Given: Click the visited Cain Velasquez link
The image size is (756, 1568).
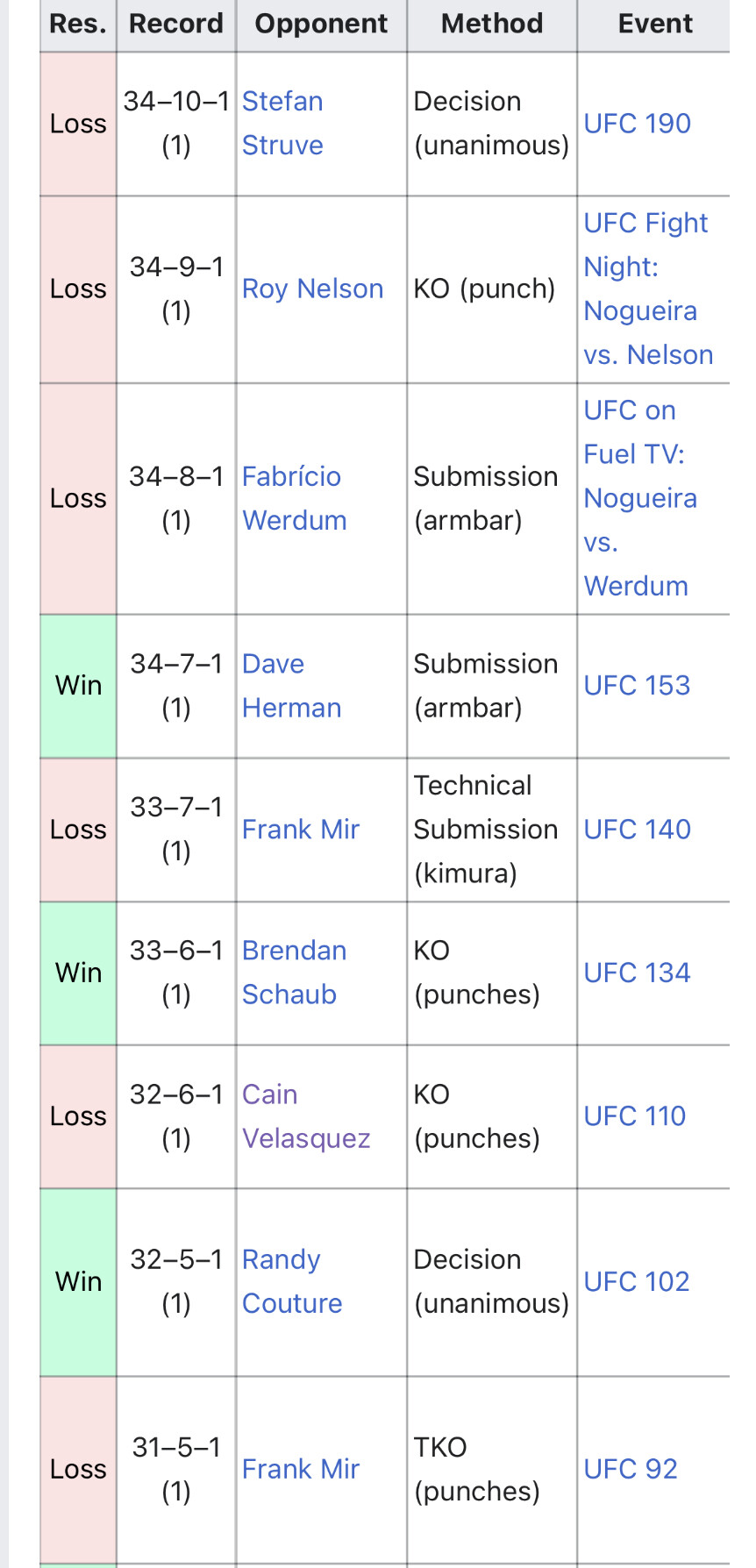Looking at the screenshot, I should [x=306, y=1116].
